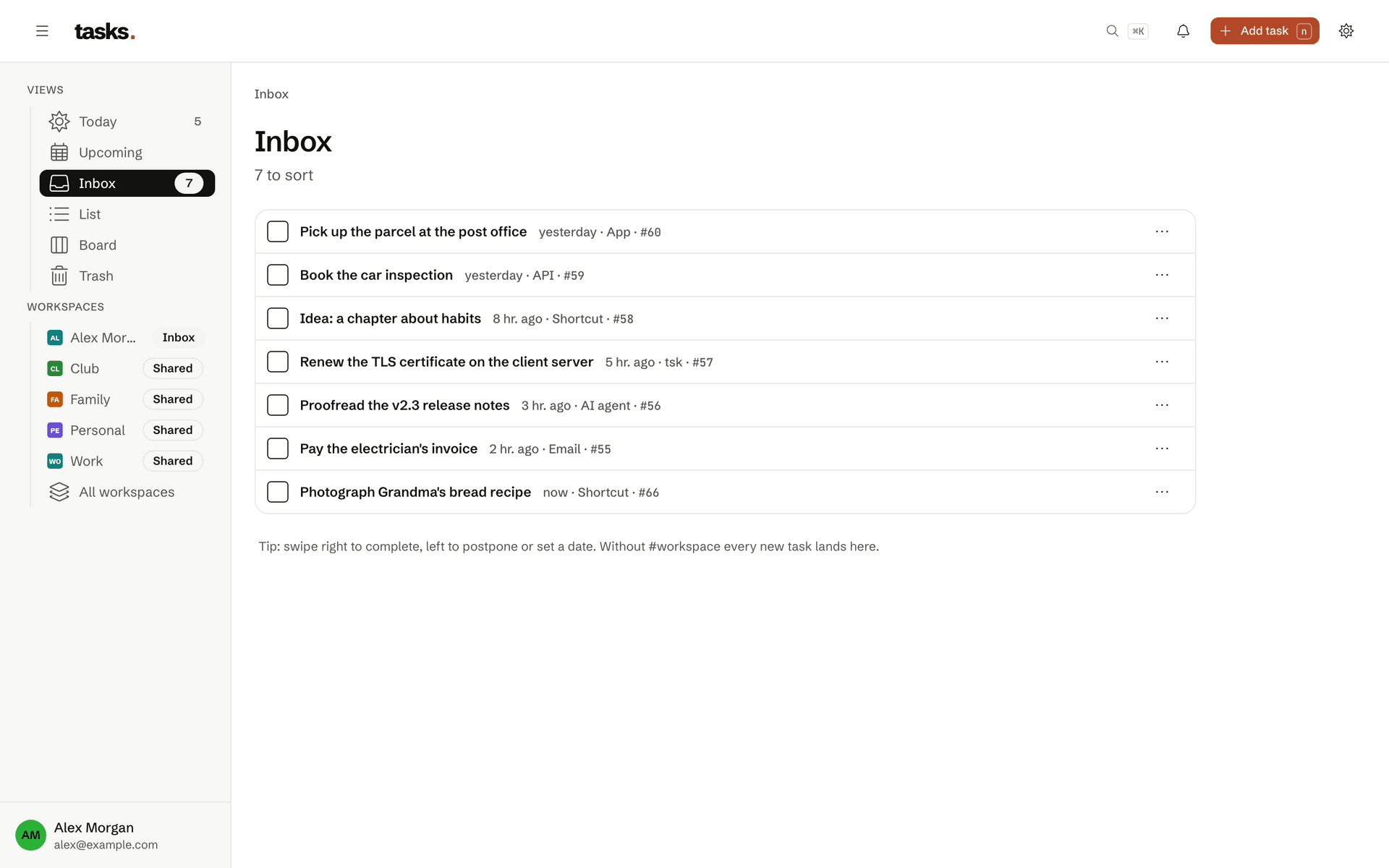Click the search magnifier icon
This screenshot has width=1389, height=868.
pos(1113,31)
